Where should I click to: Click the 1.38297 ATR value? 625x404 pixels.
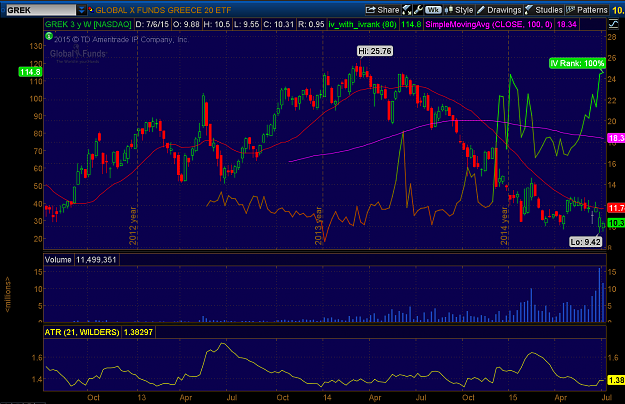point(138,332)
